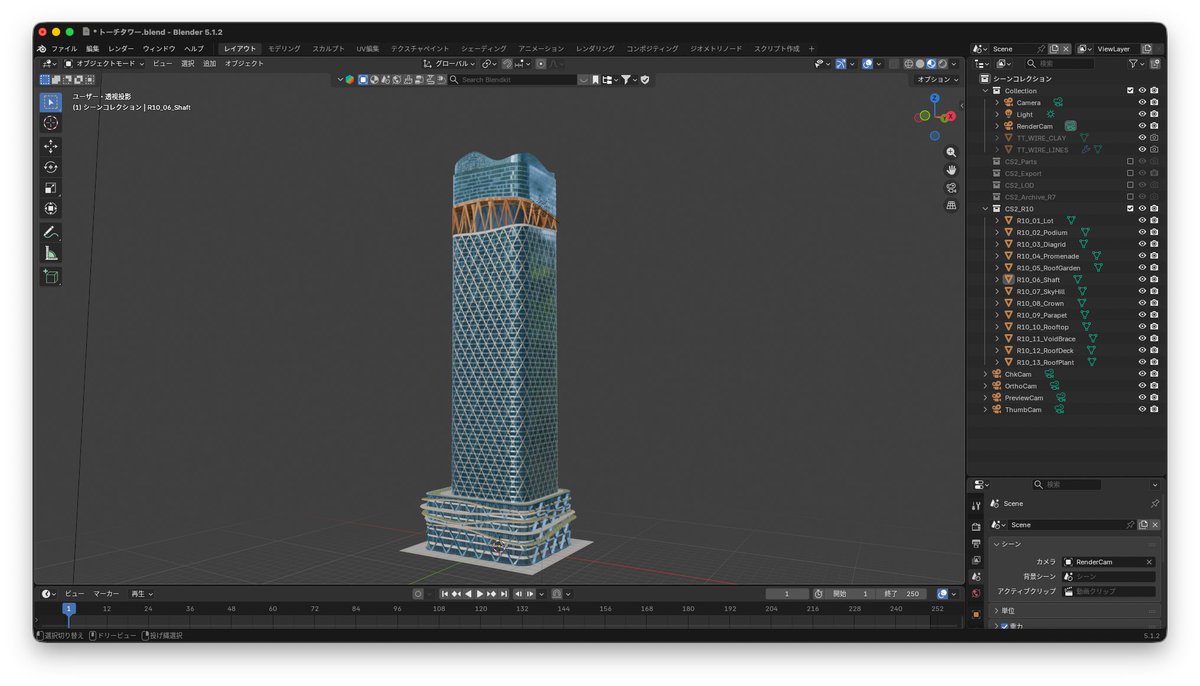Open the outliner filter dropdown
The width and height of the screenshot is (1200, 686).
coord(1137,64)
